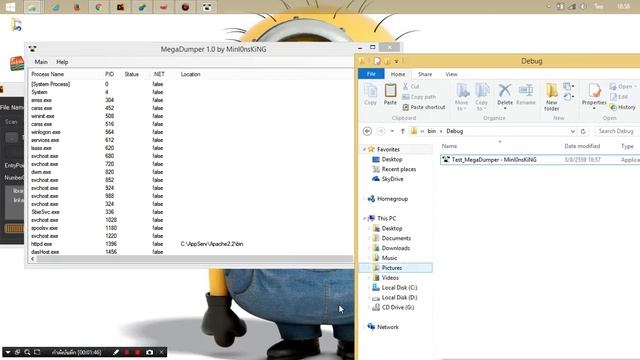Click the Location column header
The height and width of the screenshot is (360, 640).
[190, 74]
